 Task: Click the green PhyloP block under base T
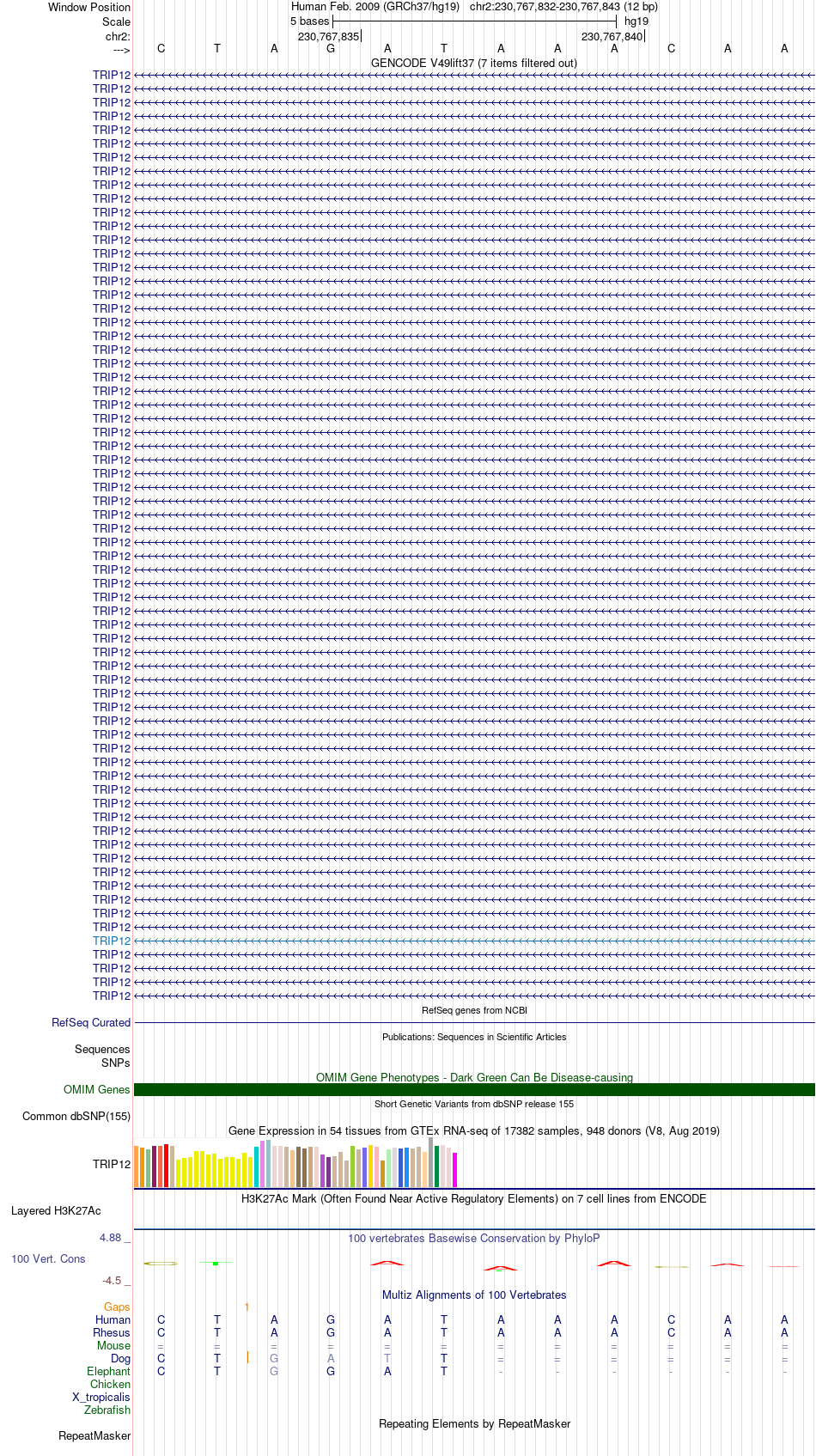[216, 1263]
